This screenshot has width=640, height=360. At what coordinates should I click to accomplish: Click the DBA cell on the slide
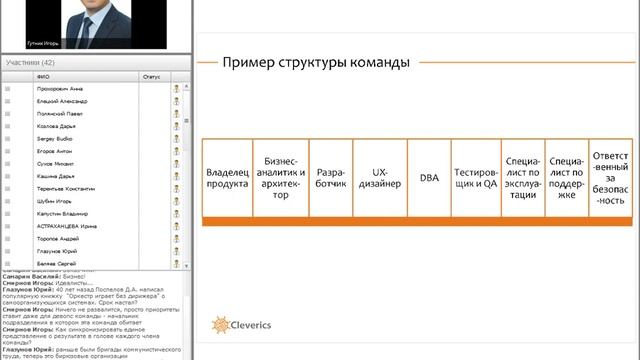click(x=429, y=178)
